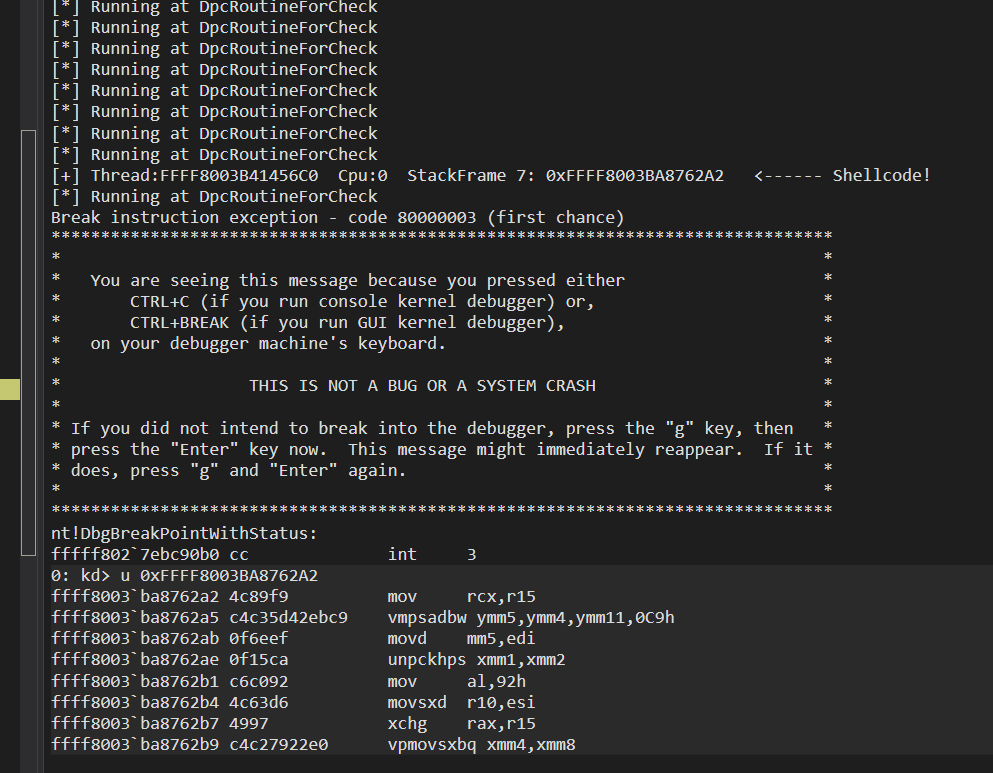Click the Break instruction exception line

pos(338,217)
